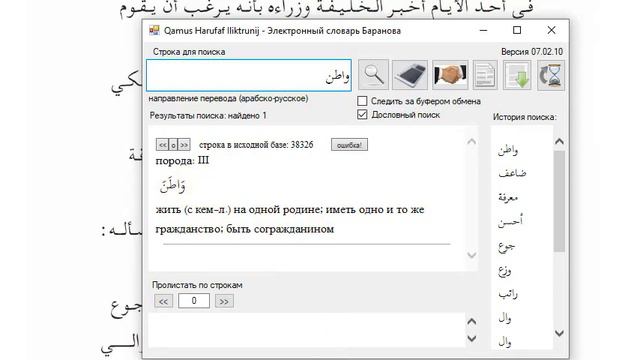Click the 'ошибка!' button

pos(349,145)
